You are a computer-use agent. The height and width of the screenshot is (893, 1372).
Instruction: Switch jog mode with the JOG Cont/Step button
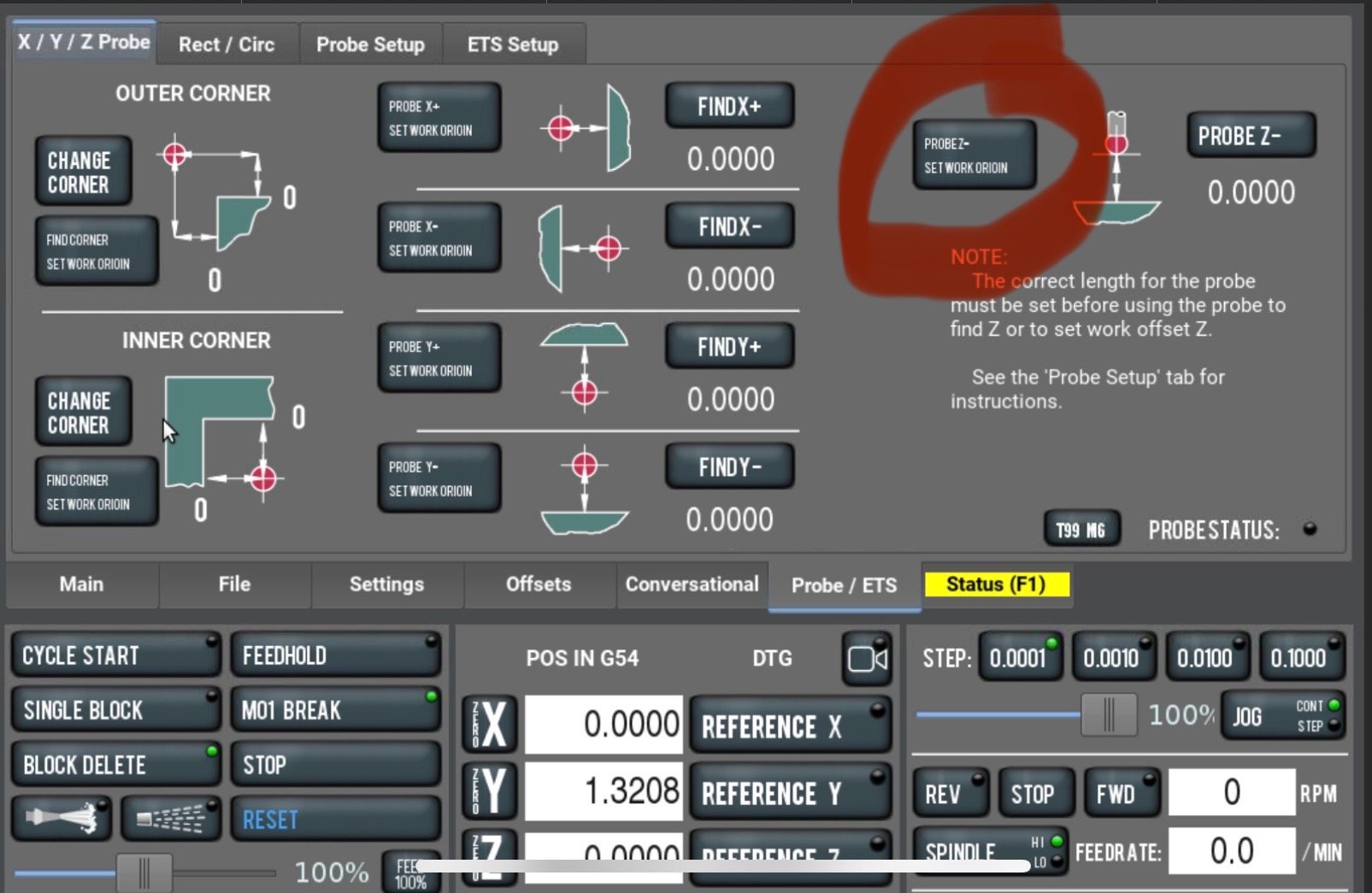click(x=1281, y=715)
